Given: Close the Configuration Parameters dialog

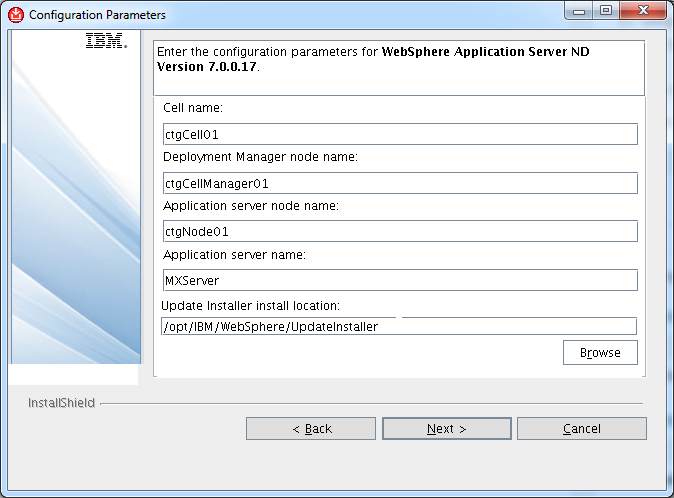Looking at the screenshot, I should point(643,10).
